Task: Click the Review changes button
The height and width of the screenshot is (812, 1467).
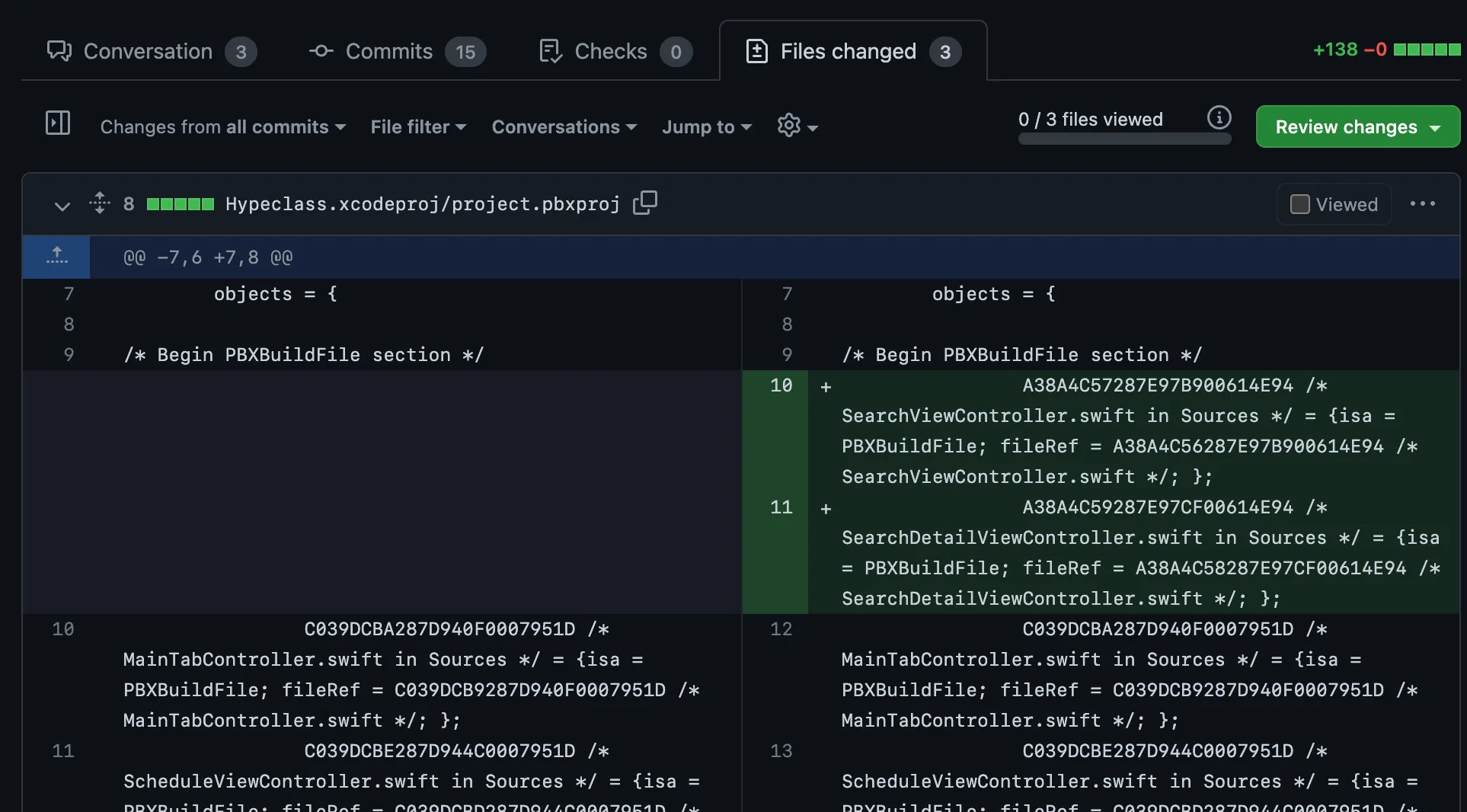Action: 1357,127
